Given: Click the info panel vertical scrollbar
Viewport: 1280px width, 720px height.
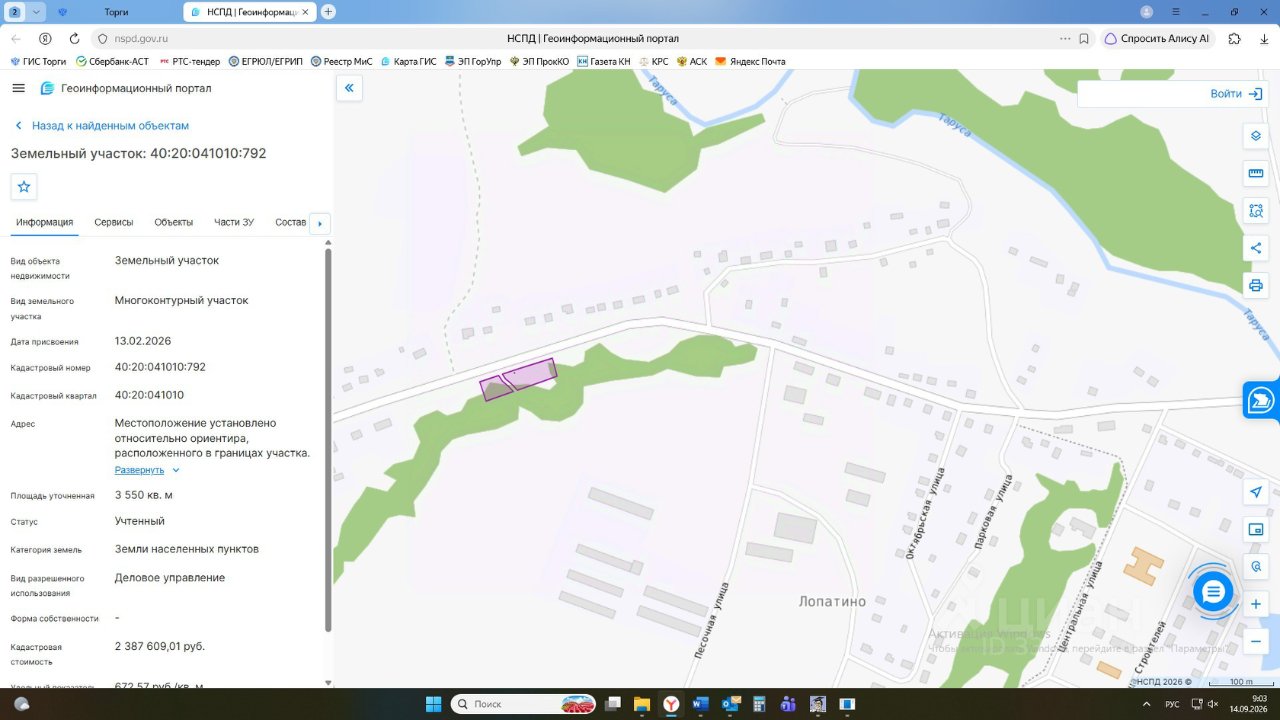Looking at the screenshot, I should click(x=328, y=440).
